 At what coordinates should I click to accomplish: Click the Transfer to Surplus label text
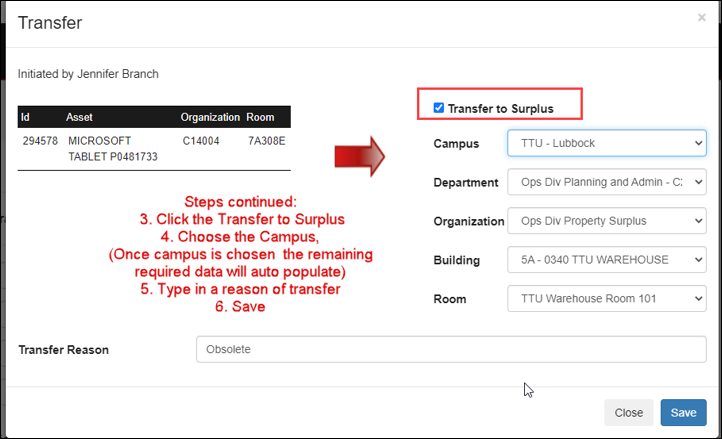click(501, 109)
